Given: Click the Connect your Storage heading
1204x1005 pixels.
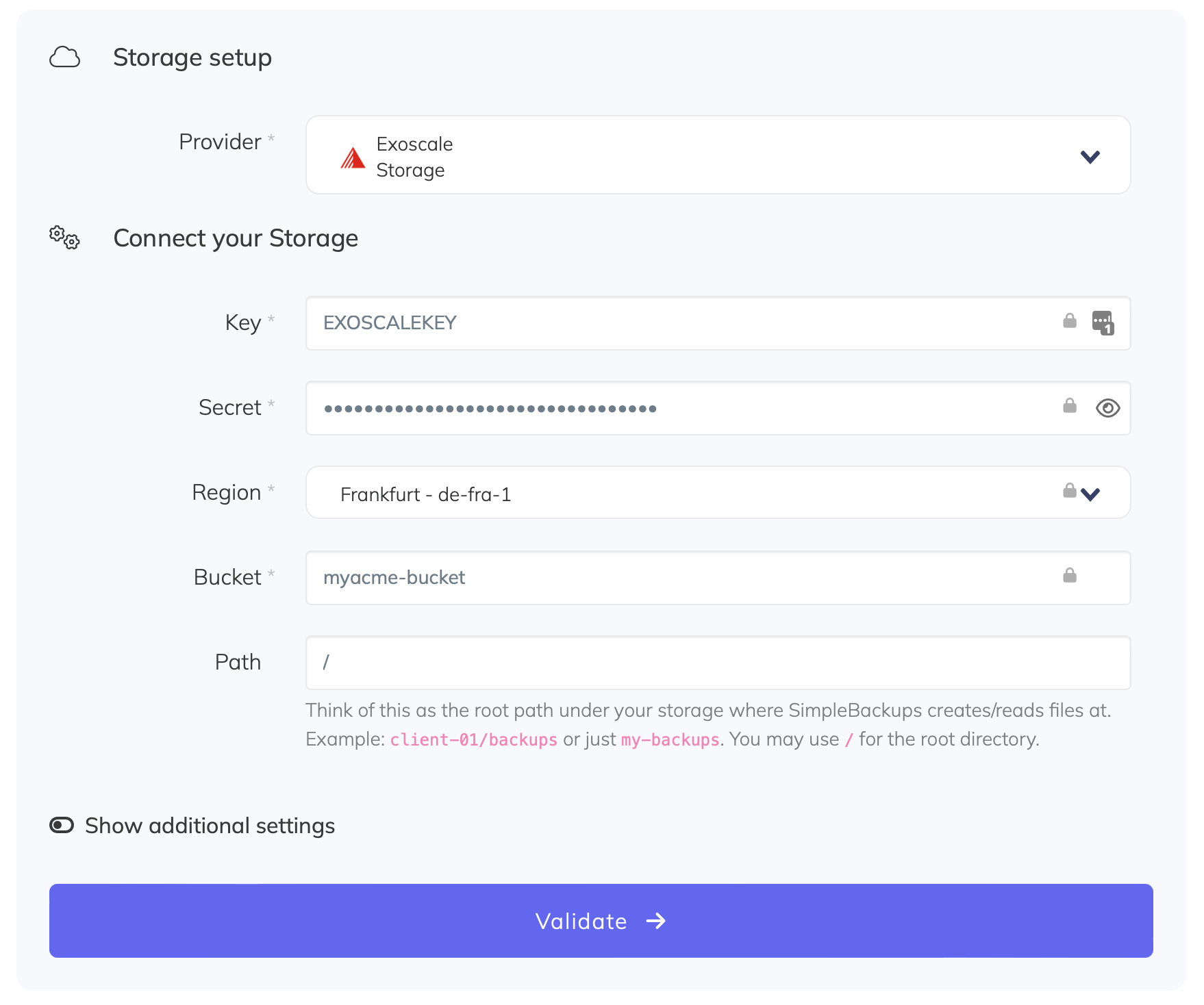Looking at the screenshot, I should (236, 238).
